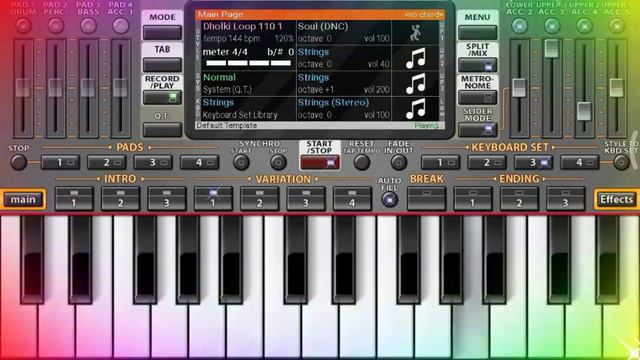Click the music note icon beside Strings (Stereo)

[416, 109]
